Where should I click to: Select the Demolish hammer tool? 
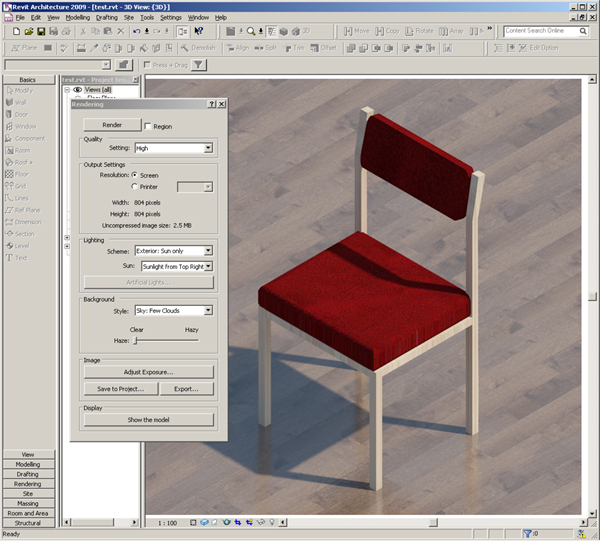pyautogui.click(x=198, y=48)
